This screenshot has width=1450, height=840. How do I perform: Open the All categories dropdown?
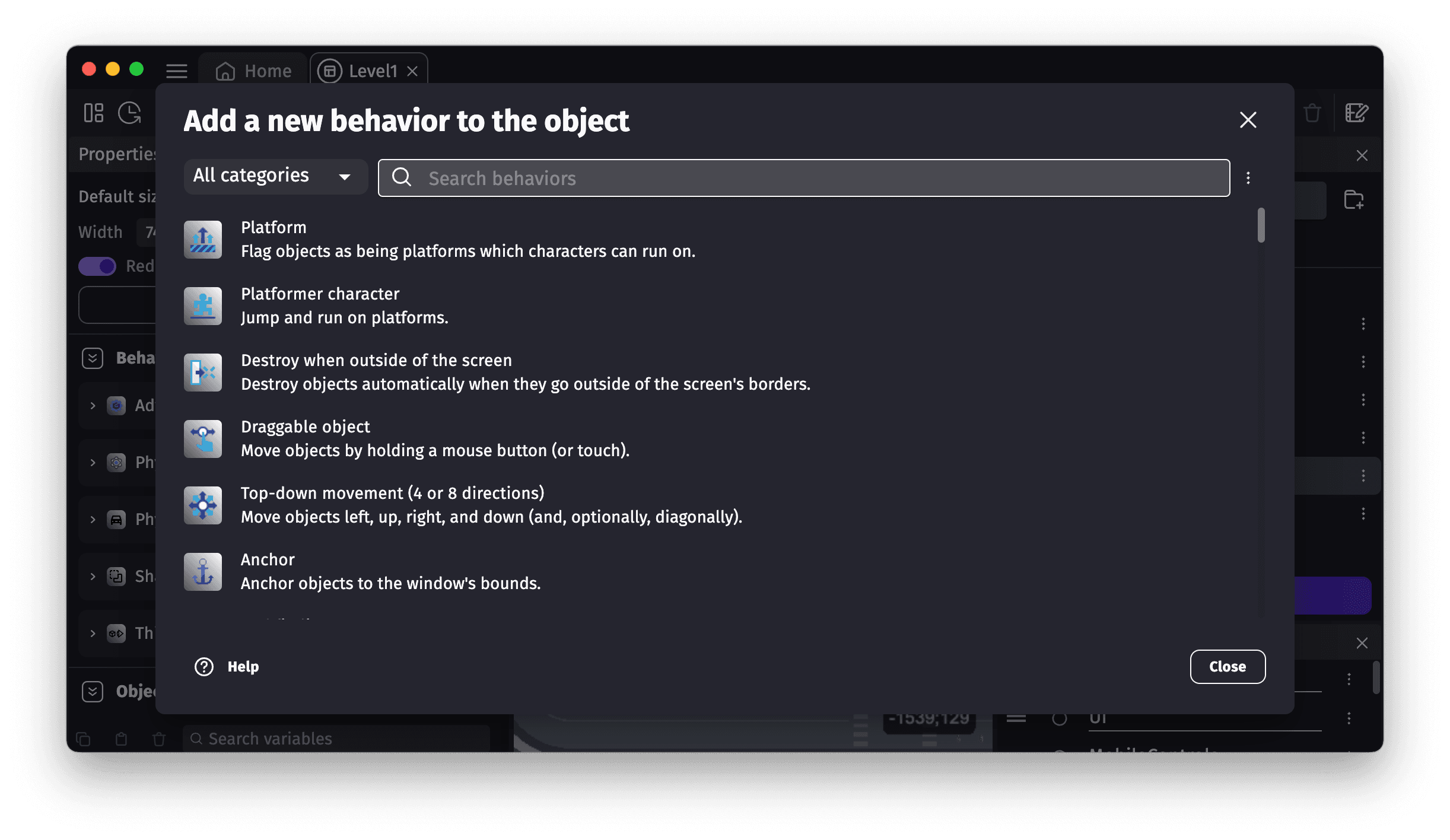coord(275,176)
